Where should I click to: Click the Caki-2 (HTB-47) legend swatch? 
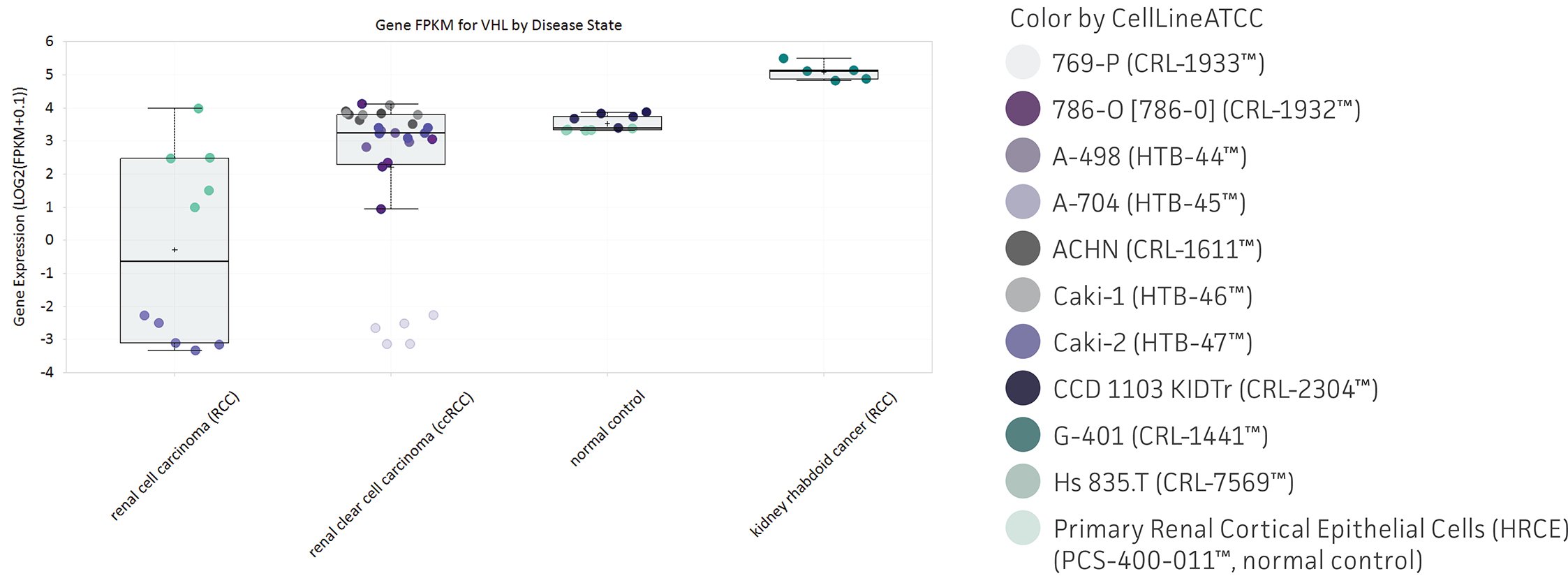pos(1023,342)
